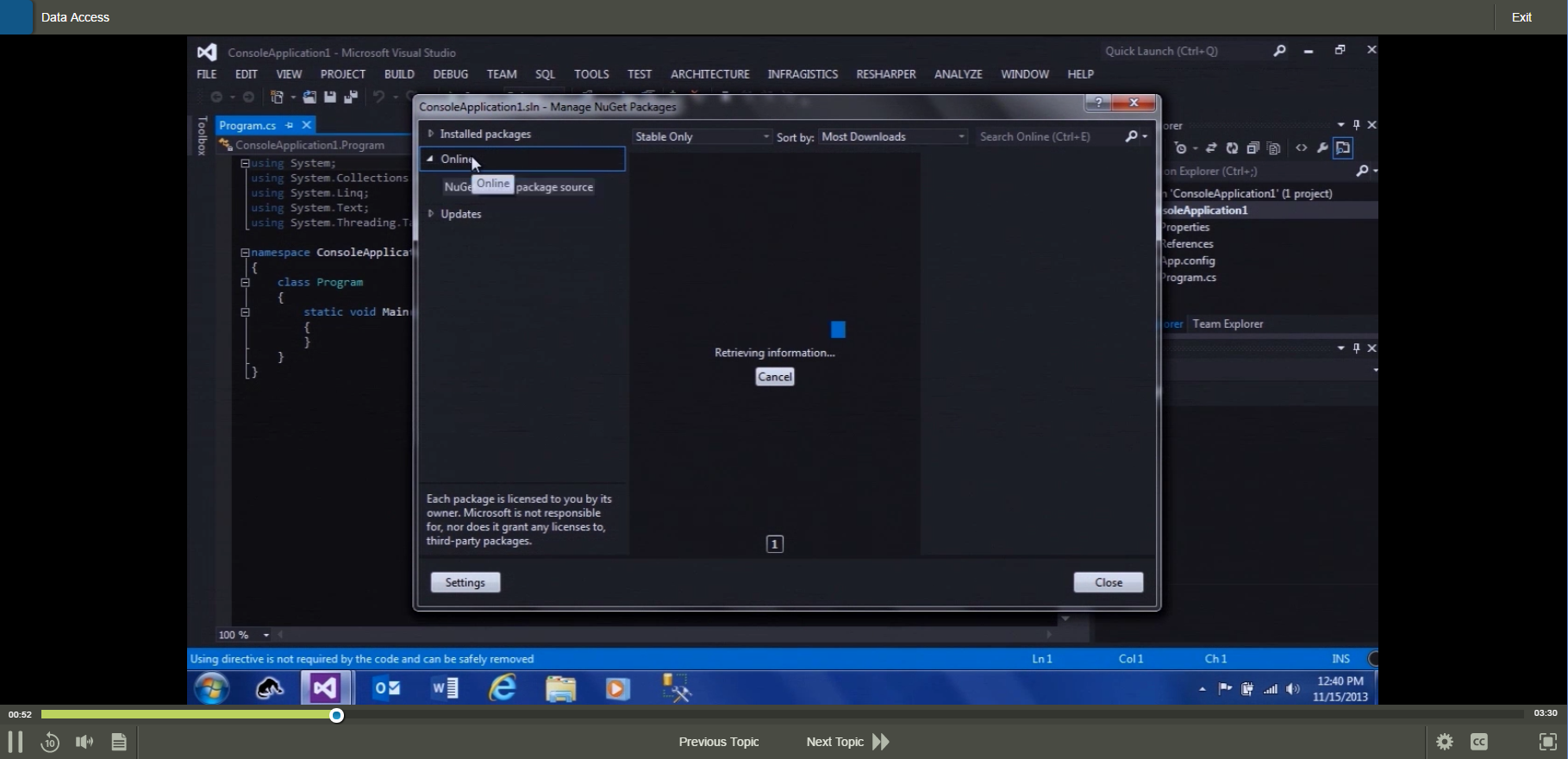
Task: Click the NuGet search magnifier icon
Action: point(1132,136)
